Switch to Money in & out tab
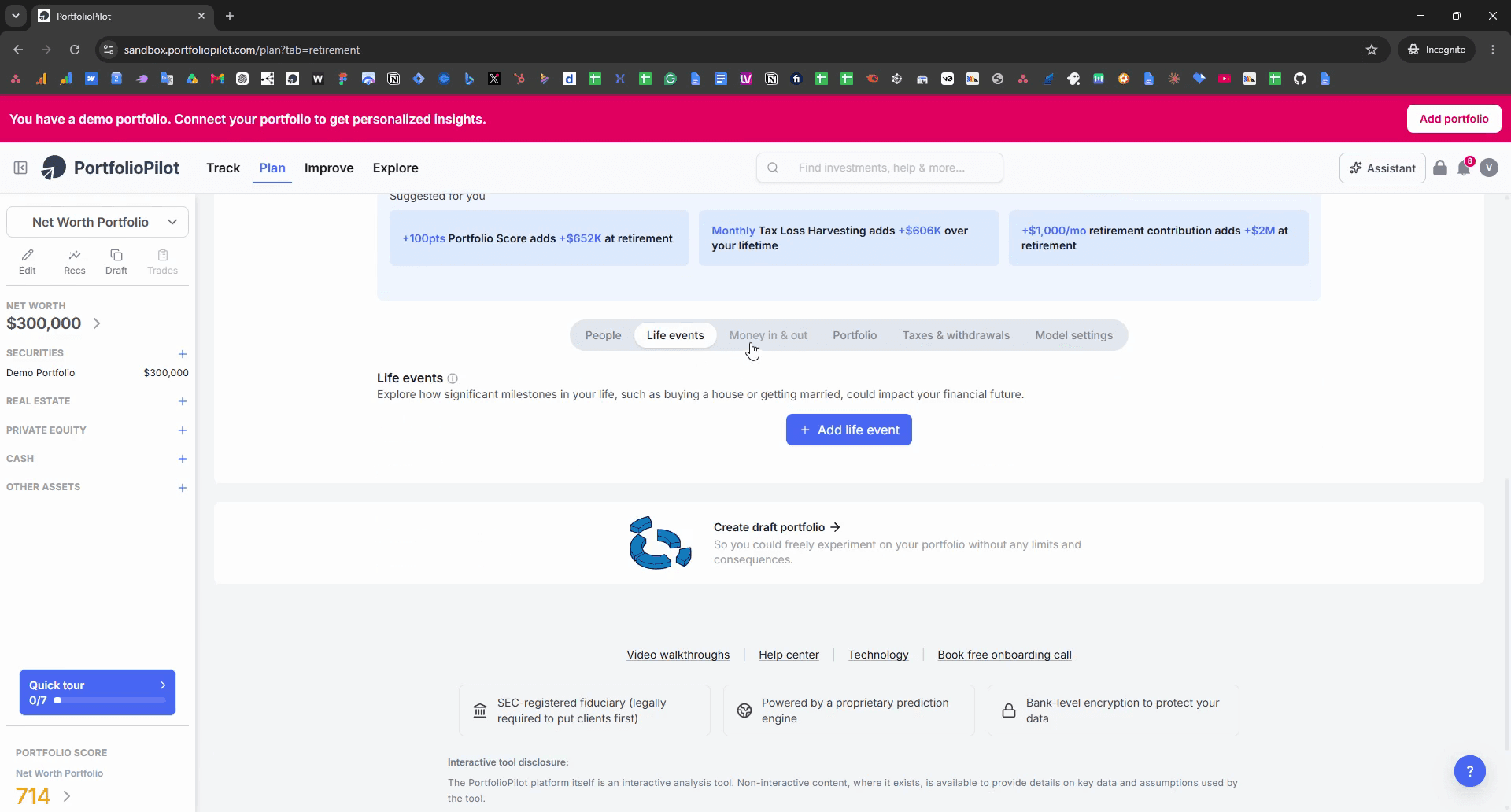1511x812 pixels. 768,335
